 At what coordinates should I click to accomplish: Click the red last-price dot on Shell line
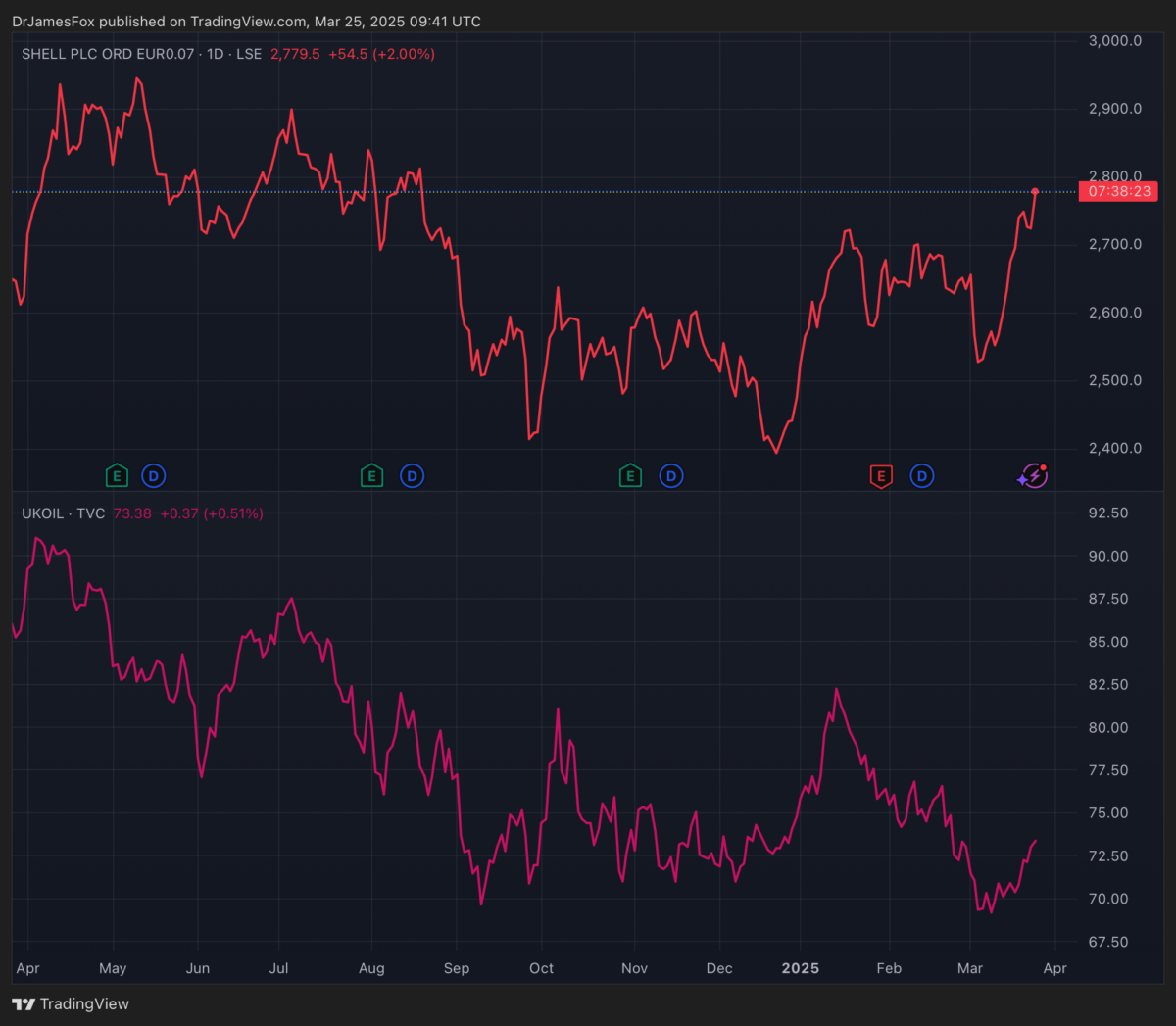(x=1035, y=191)
